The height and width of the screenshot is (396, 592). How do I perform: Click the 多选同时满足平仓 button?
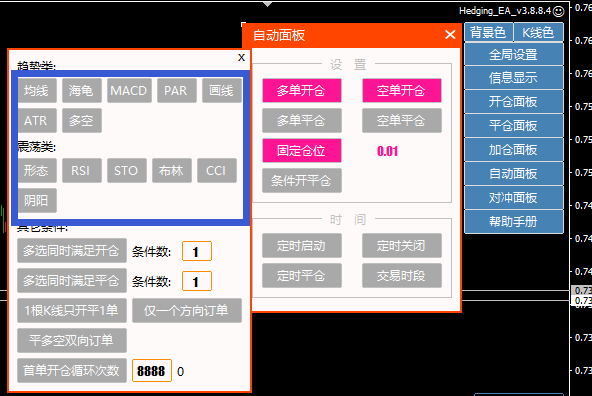72,280
